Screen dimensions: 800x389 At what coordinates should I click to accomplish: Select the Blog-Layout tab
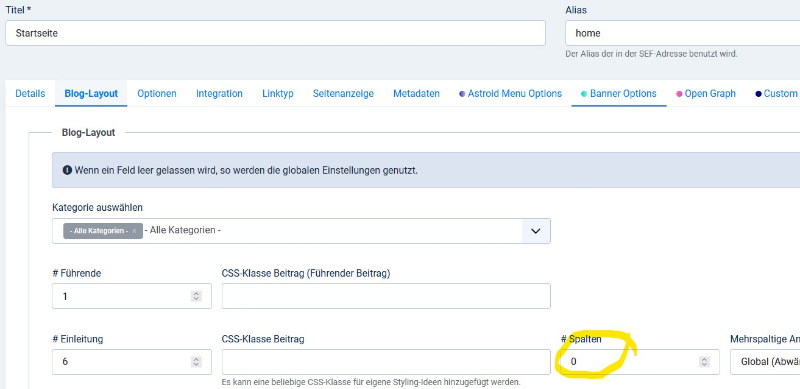pyautogui.click(x=91, y=93)
